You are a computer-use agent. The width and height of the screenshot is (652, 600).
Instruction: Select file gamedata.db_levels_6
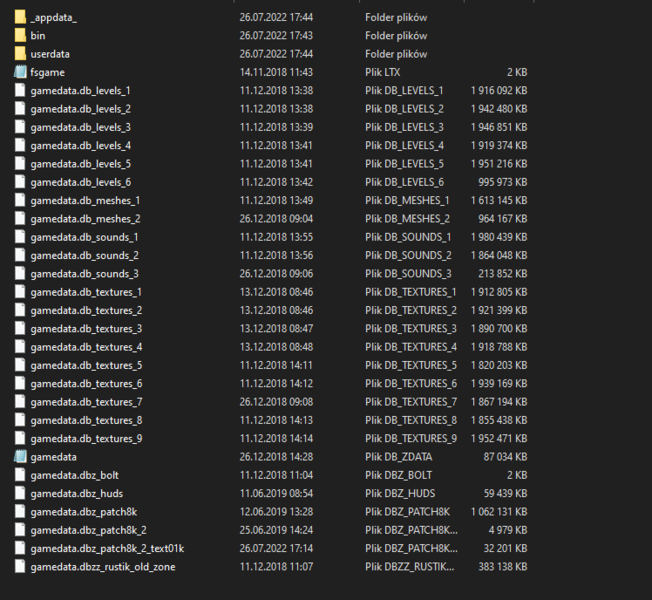[80, 182]
